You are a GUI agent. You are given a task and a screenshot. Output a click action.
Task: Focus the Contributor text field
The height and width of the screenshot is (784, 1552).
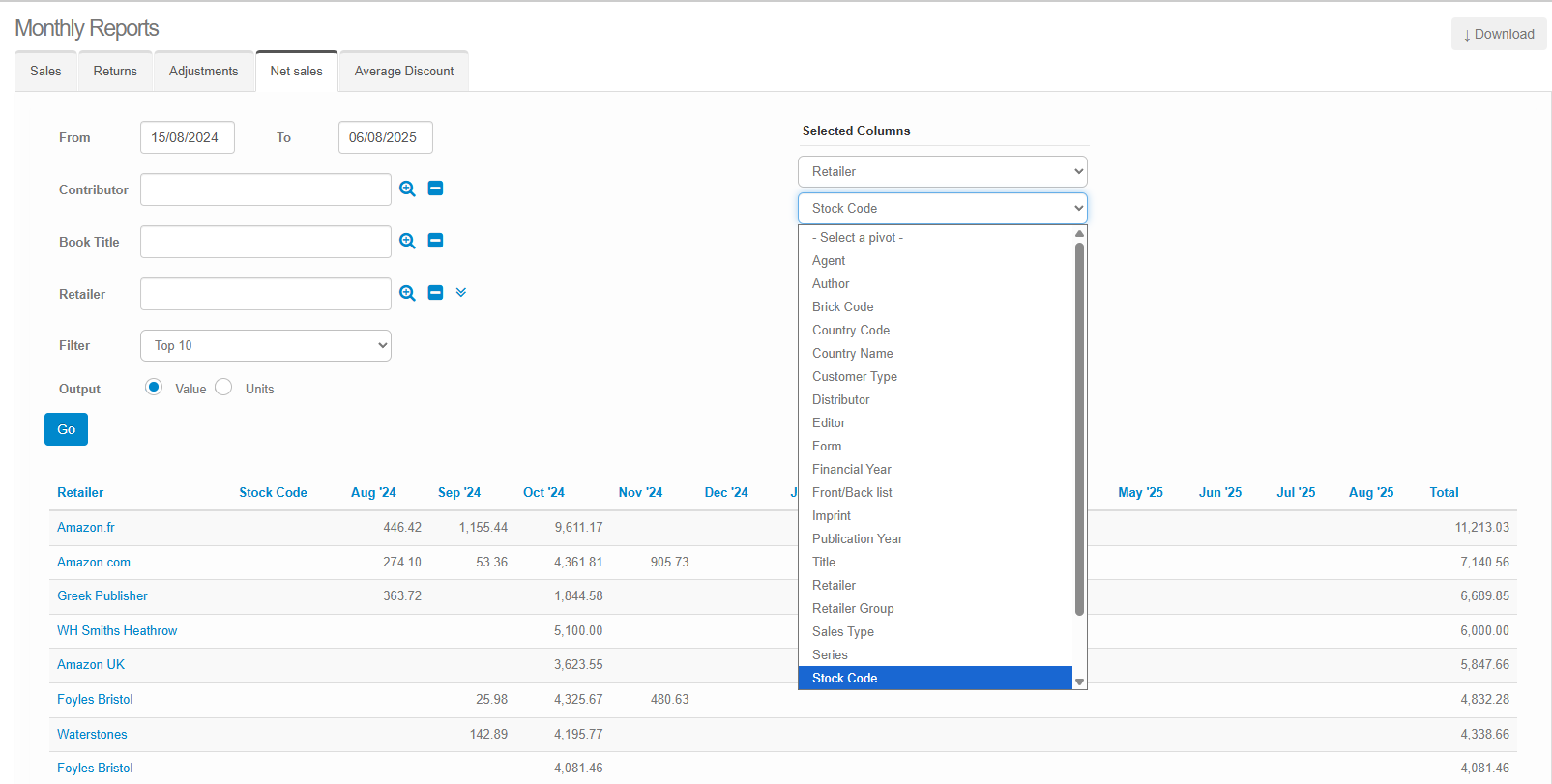(x=266, y=189)
